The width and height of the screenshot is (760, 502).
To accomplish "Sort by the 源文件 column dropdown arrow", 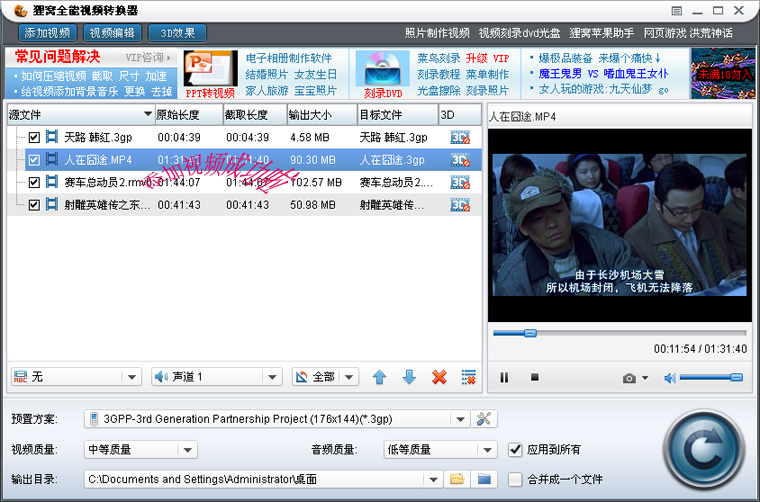I will tap(148, 115).
